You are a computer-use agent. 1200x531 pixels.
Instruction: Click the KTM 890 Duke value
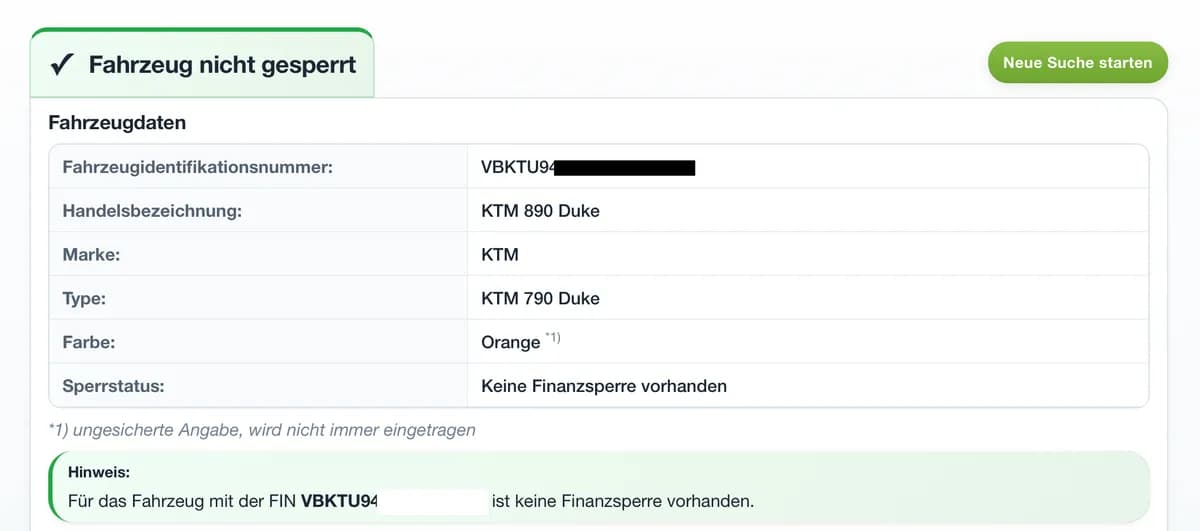[540, 211]
